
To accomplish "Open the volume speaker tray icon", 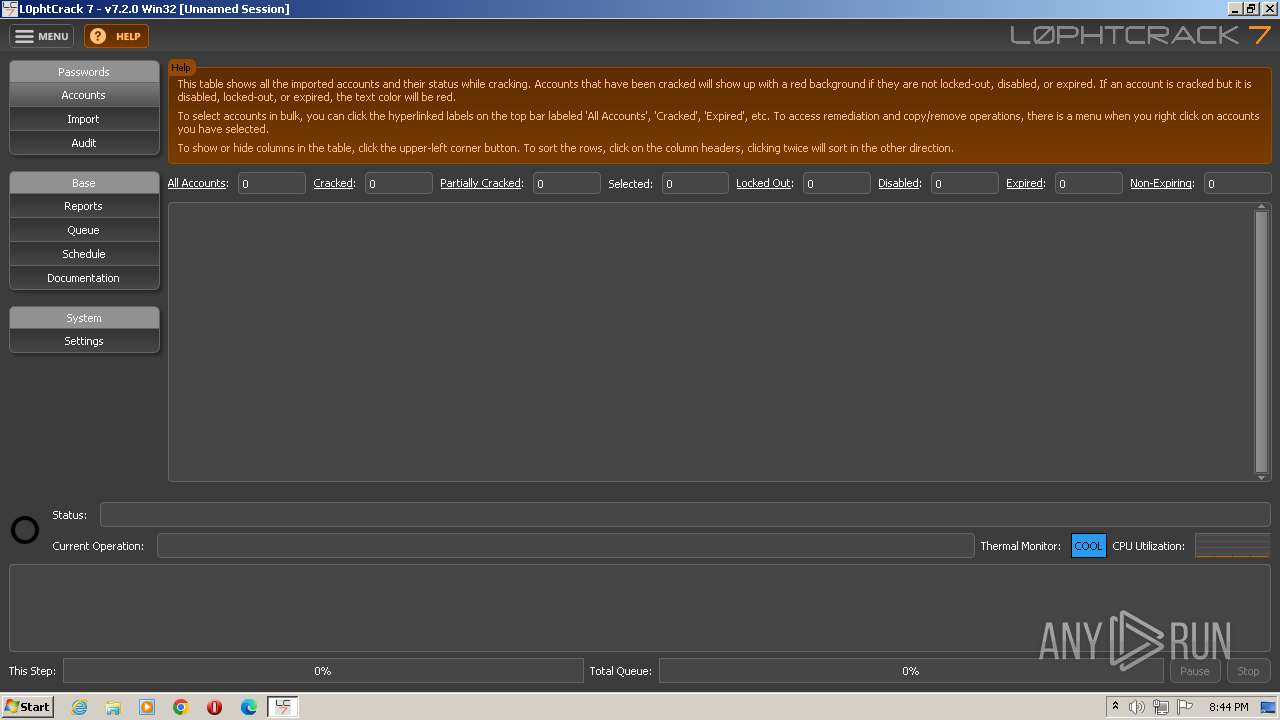I will [x=1137, y=707].
